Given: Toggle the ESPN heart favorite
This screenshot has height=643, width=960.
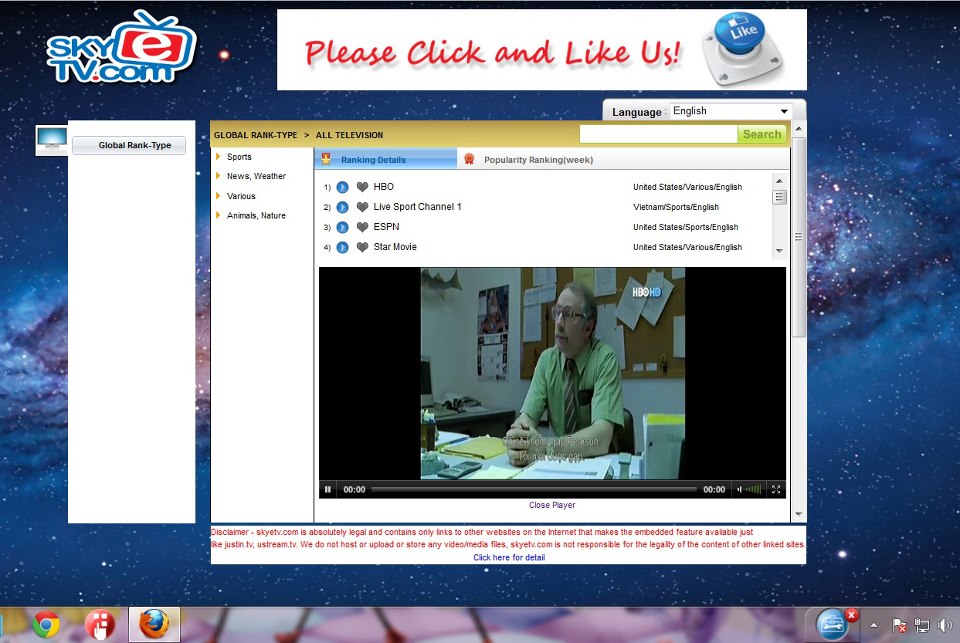Looking at the screenshot, I should click(x=362, y=227).
